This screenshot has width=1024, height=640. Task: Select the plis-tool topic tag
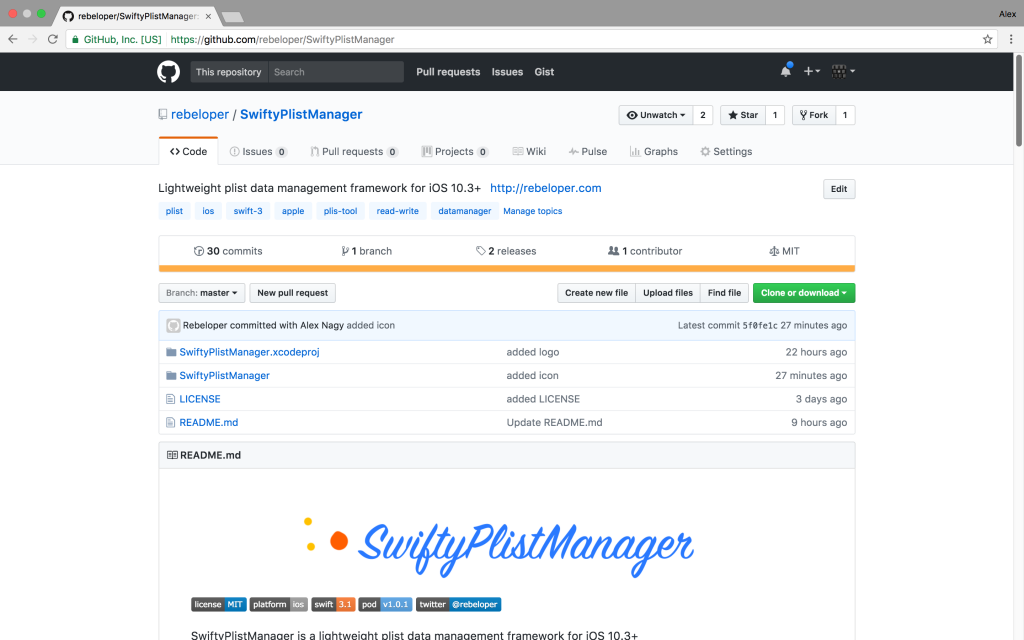pos(340,211)
